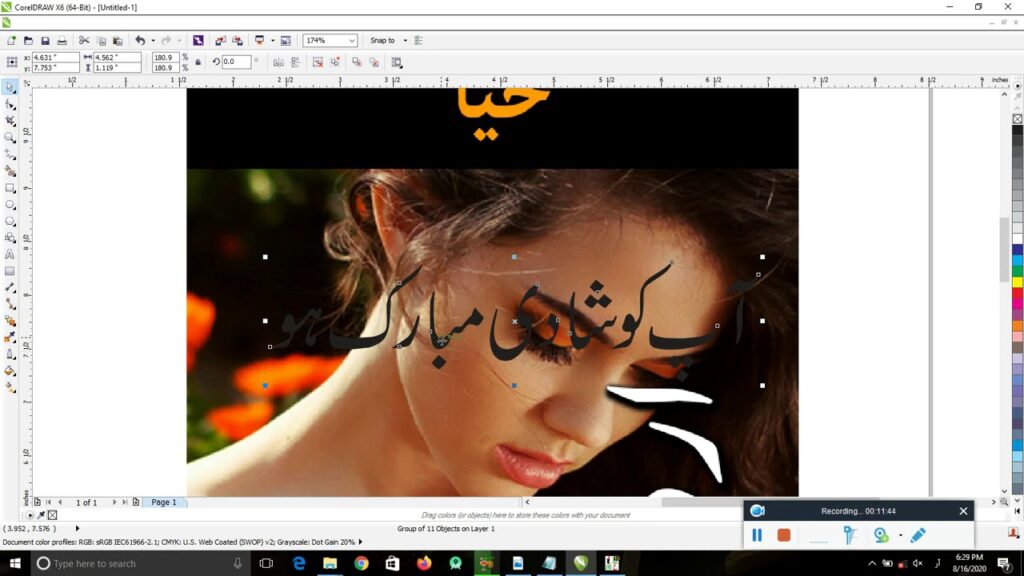Click To Back of Layer button
The image size is (1024, 576).
point(374,63)
